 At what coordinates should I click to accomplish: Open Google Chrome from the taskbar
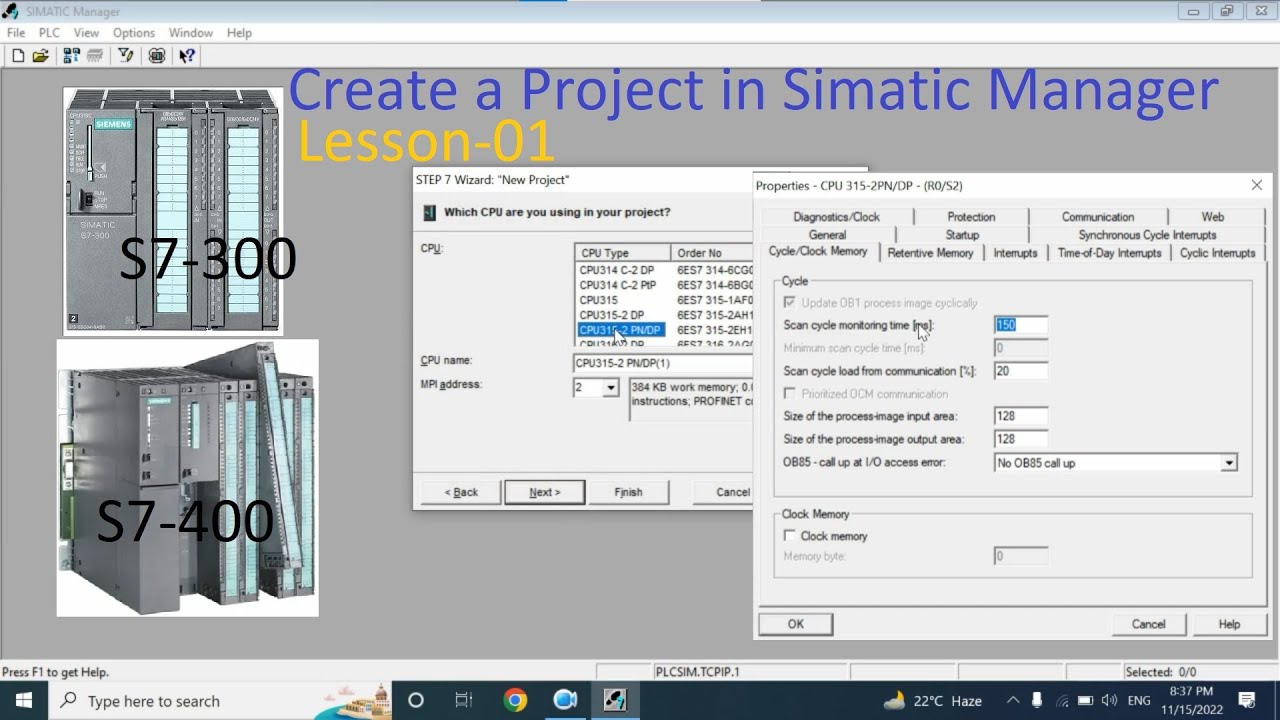(515, 700)
